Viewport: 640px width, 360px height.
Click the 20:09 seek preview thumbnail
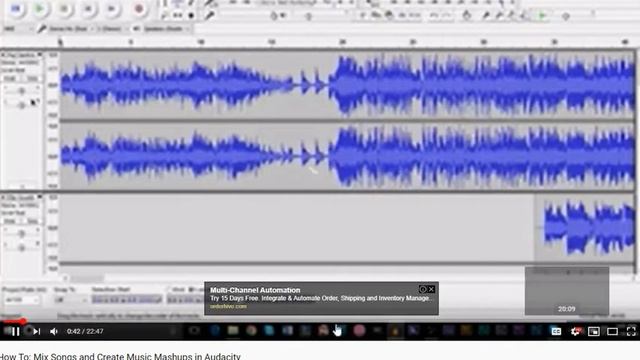pyautogui.click(x=567, y=291)
